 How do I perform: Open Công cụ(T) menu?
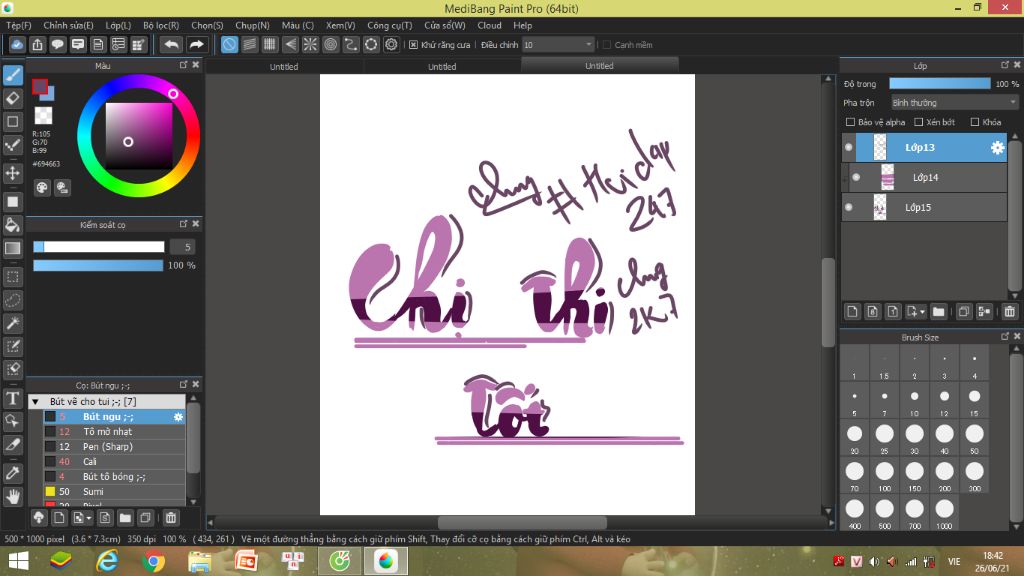(389, 25)
